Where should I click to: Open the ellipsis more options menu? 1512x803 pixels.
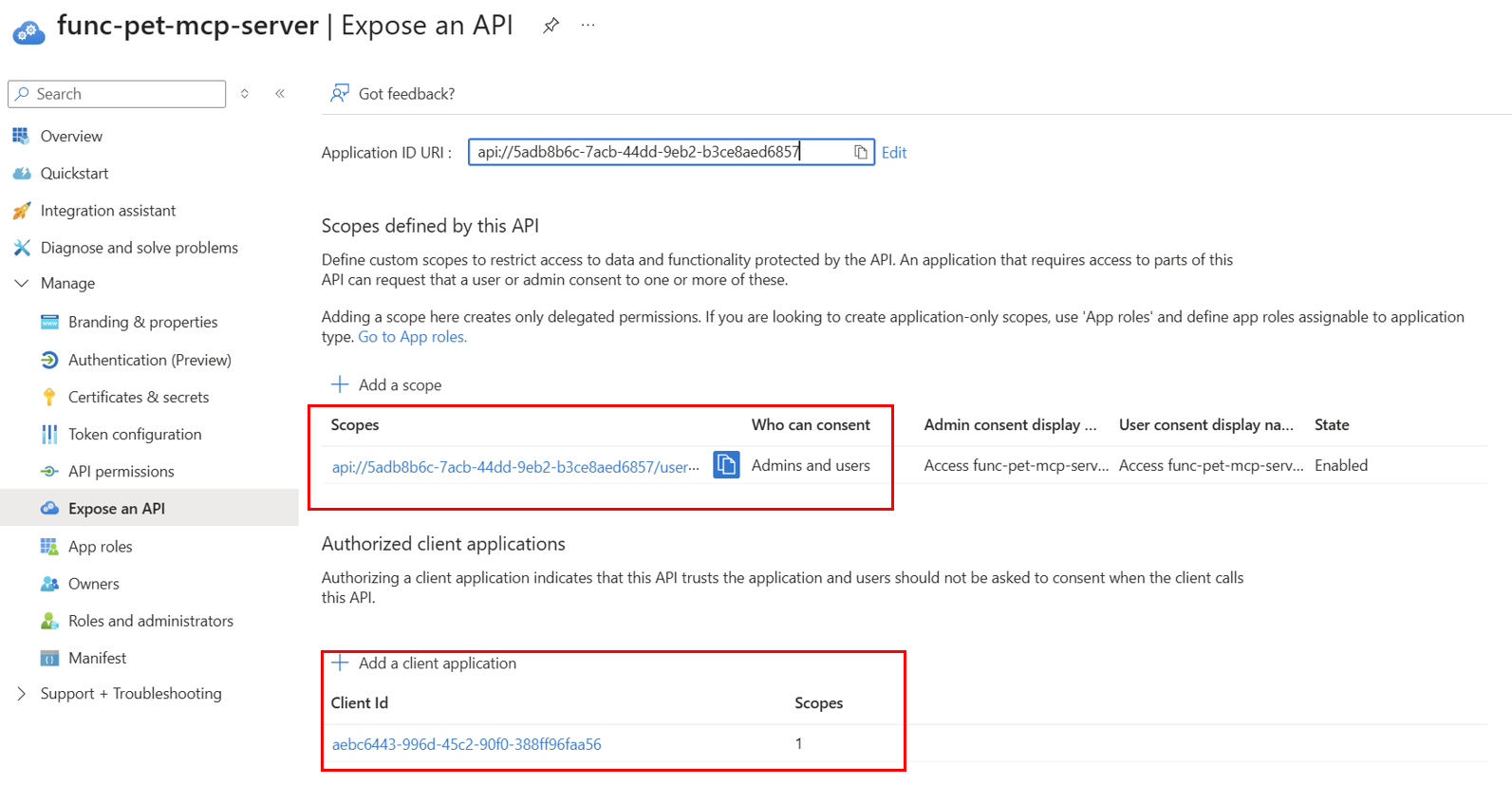click(x=588, y=26)
